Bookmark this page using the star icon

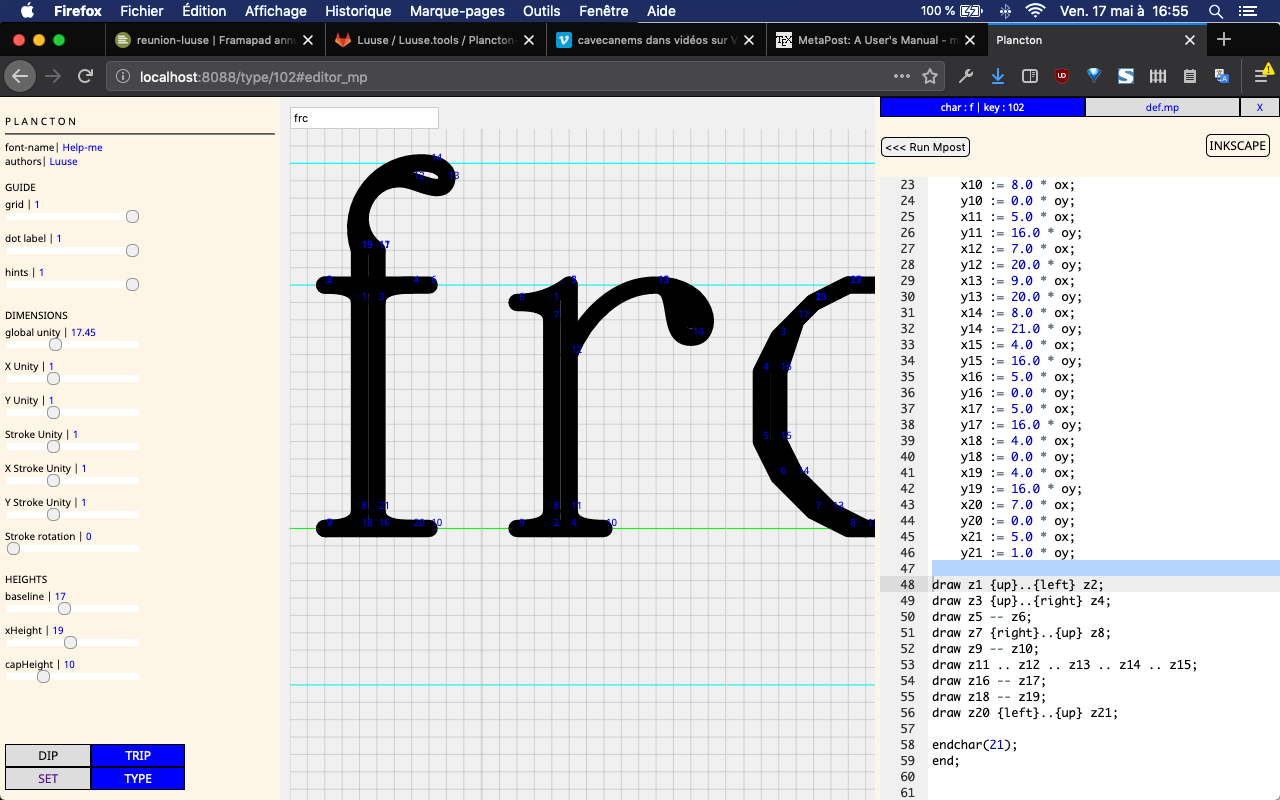pyautogui.click(x=930, y=76)
